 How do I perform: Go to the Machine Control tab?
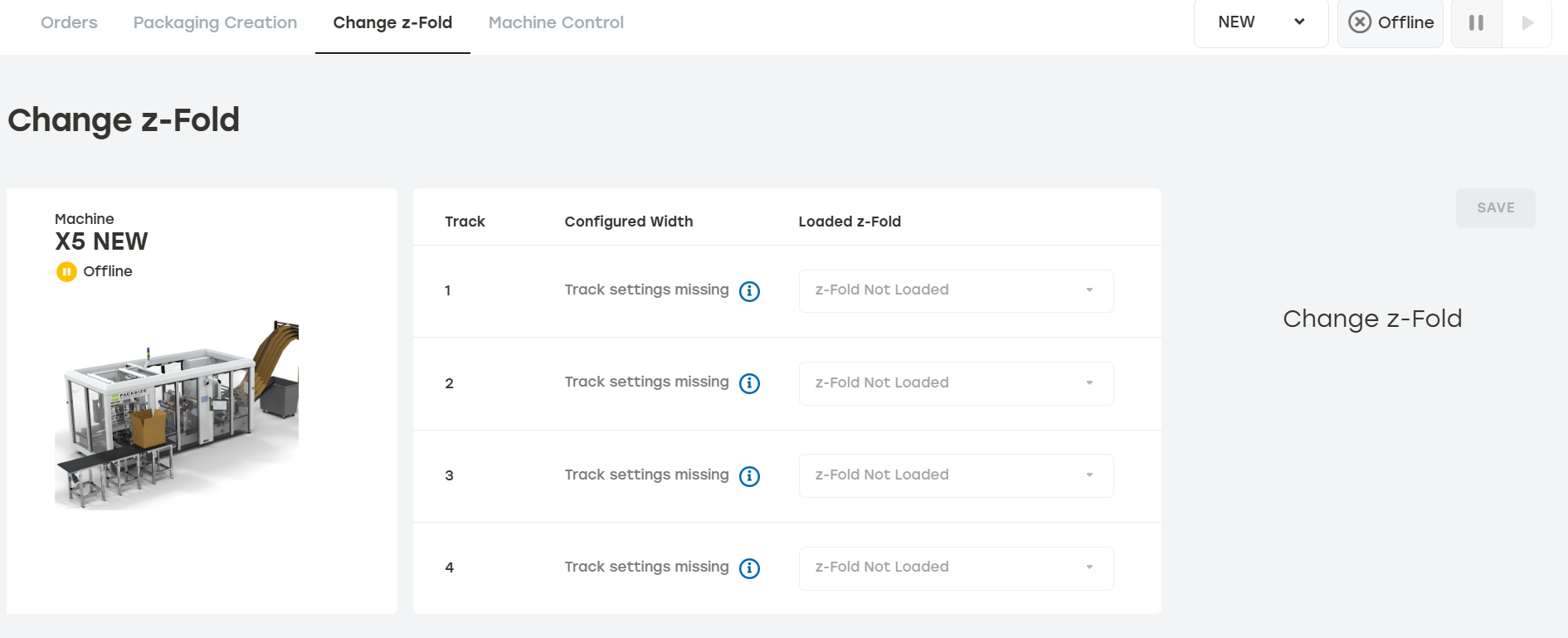coord(556,23)
